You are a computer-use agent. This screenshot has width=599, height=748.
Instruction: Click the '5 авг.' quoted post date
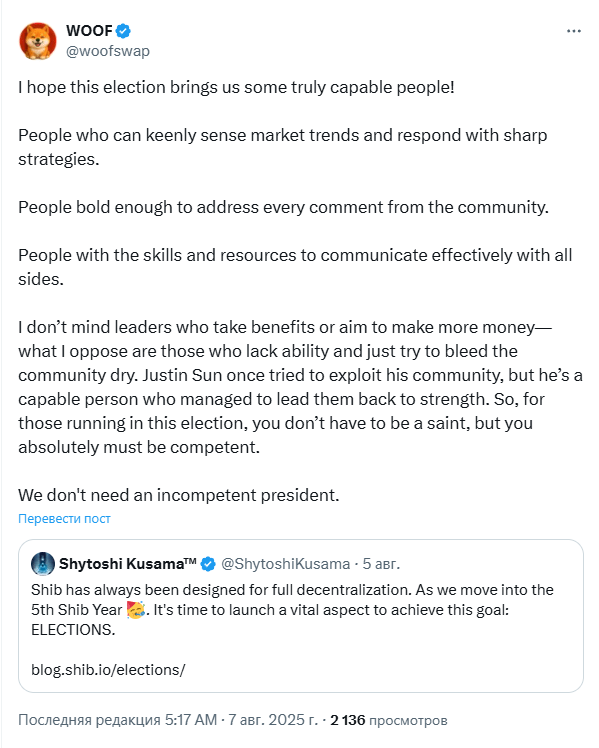click(381, 564)
